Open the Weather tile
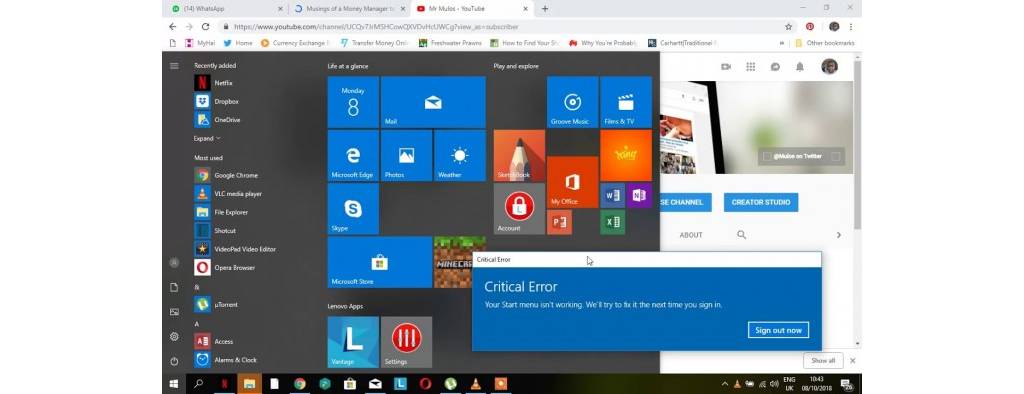The height and width of the screenshot is (394, 1024). tap(460, 156)
